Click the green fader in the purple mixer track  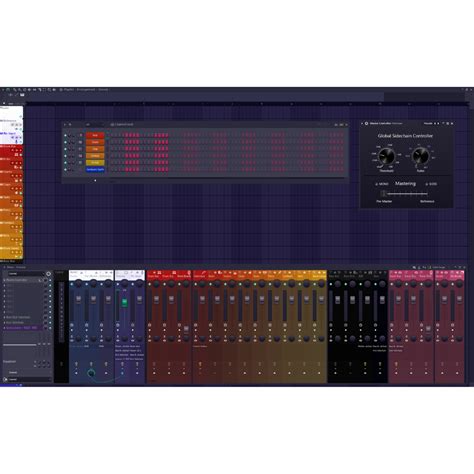(x=124, y=302)
